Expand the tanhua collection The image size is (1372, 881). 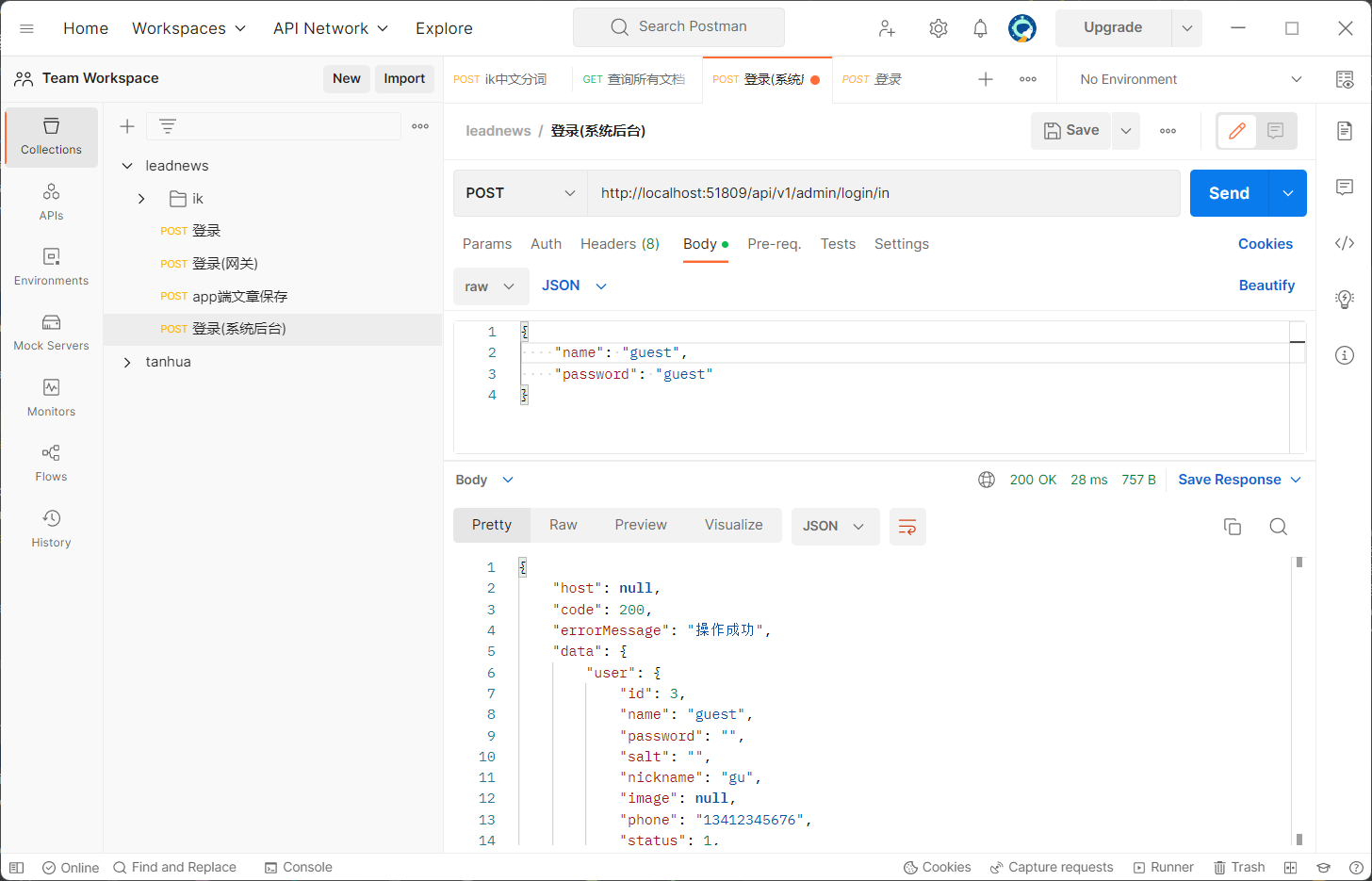click(127, 362)
